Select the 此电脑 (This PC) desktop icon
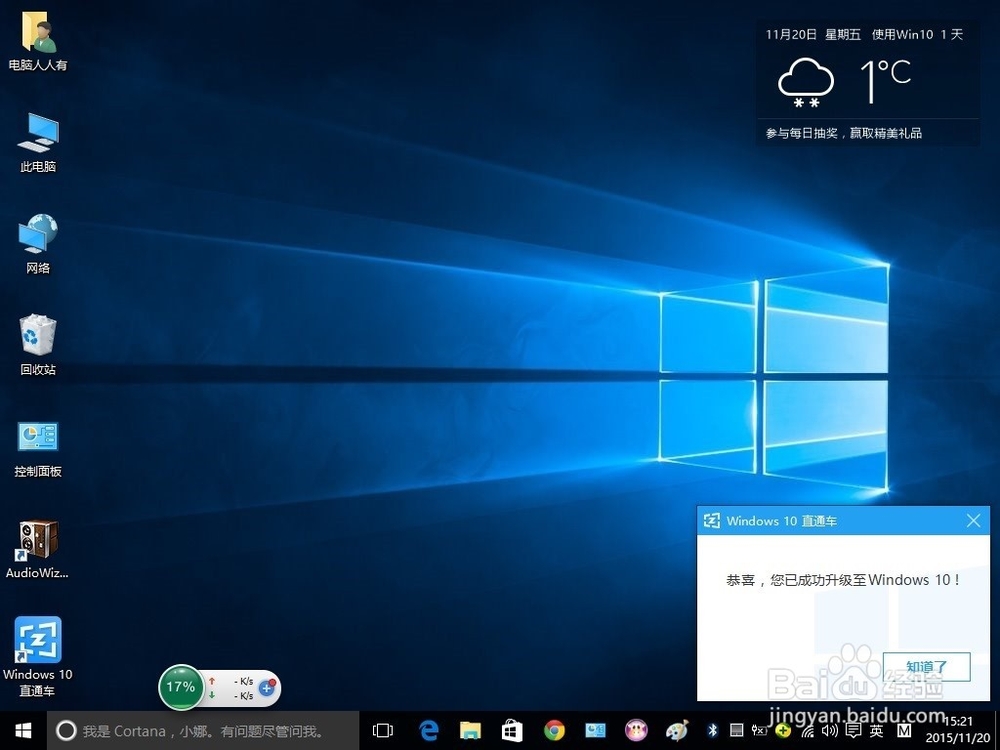Image resolution: width=1000 pixels, height=750 pixels. 38,143
